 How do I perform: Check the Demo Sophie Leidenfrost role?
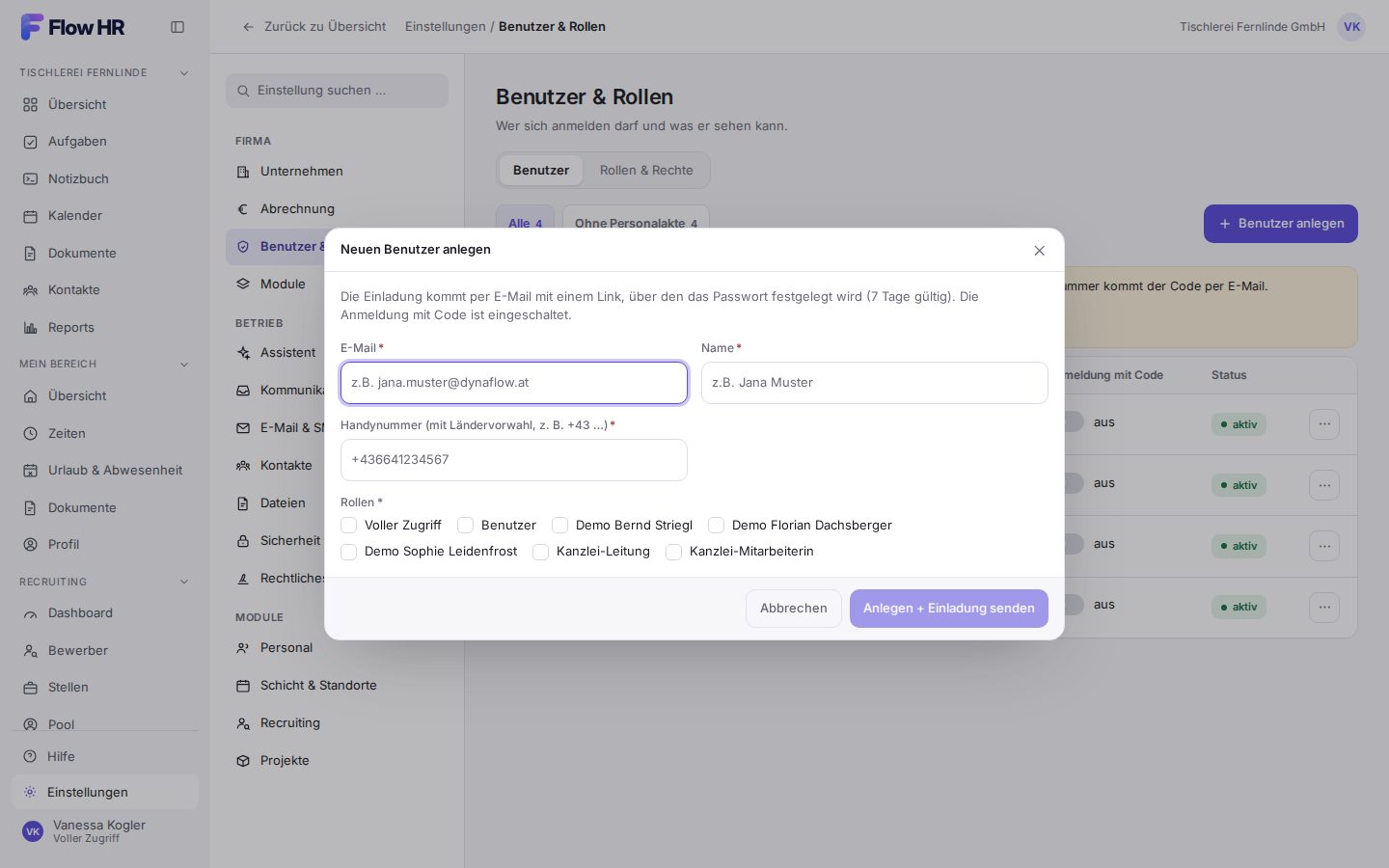click(349, 552)
